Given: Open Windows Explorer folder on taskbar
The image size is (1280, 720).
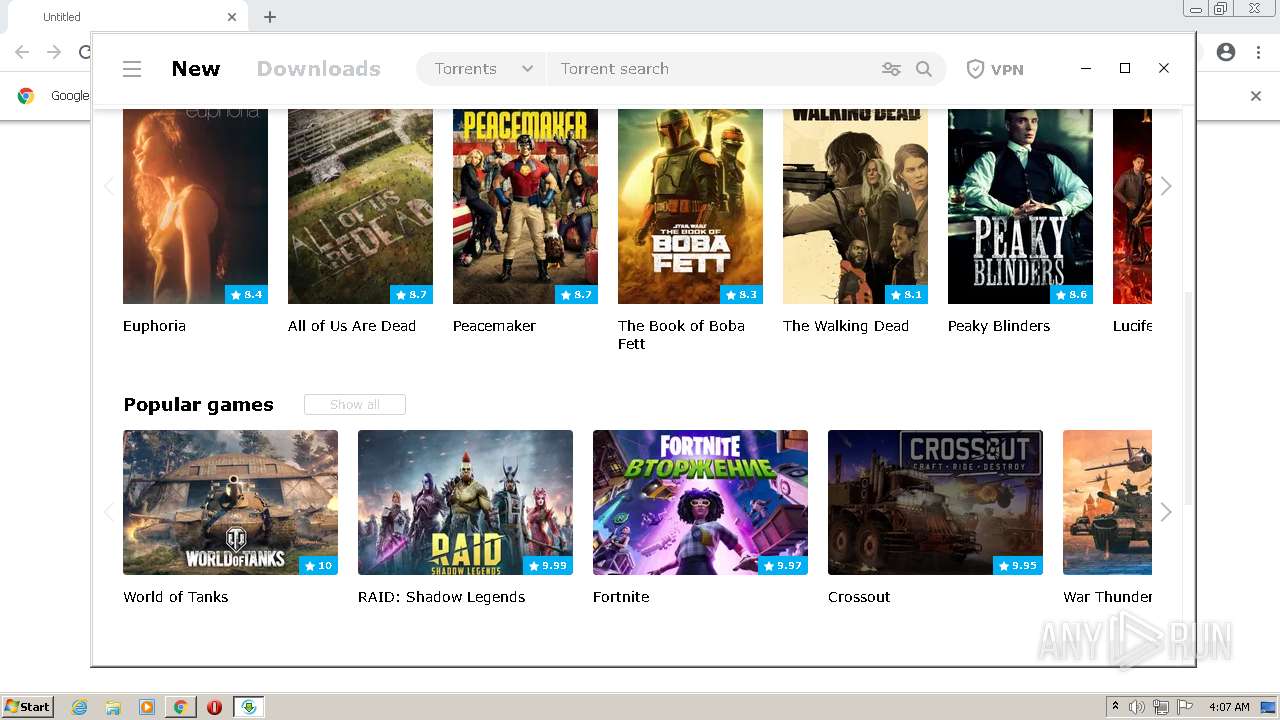Looking at the screenshot, I should tap(113, 707).
